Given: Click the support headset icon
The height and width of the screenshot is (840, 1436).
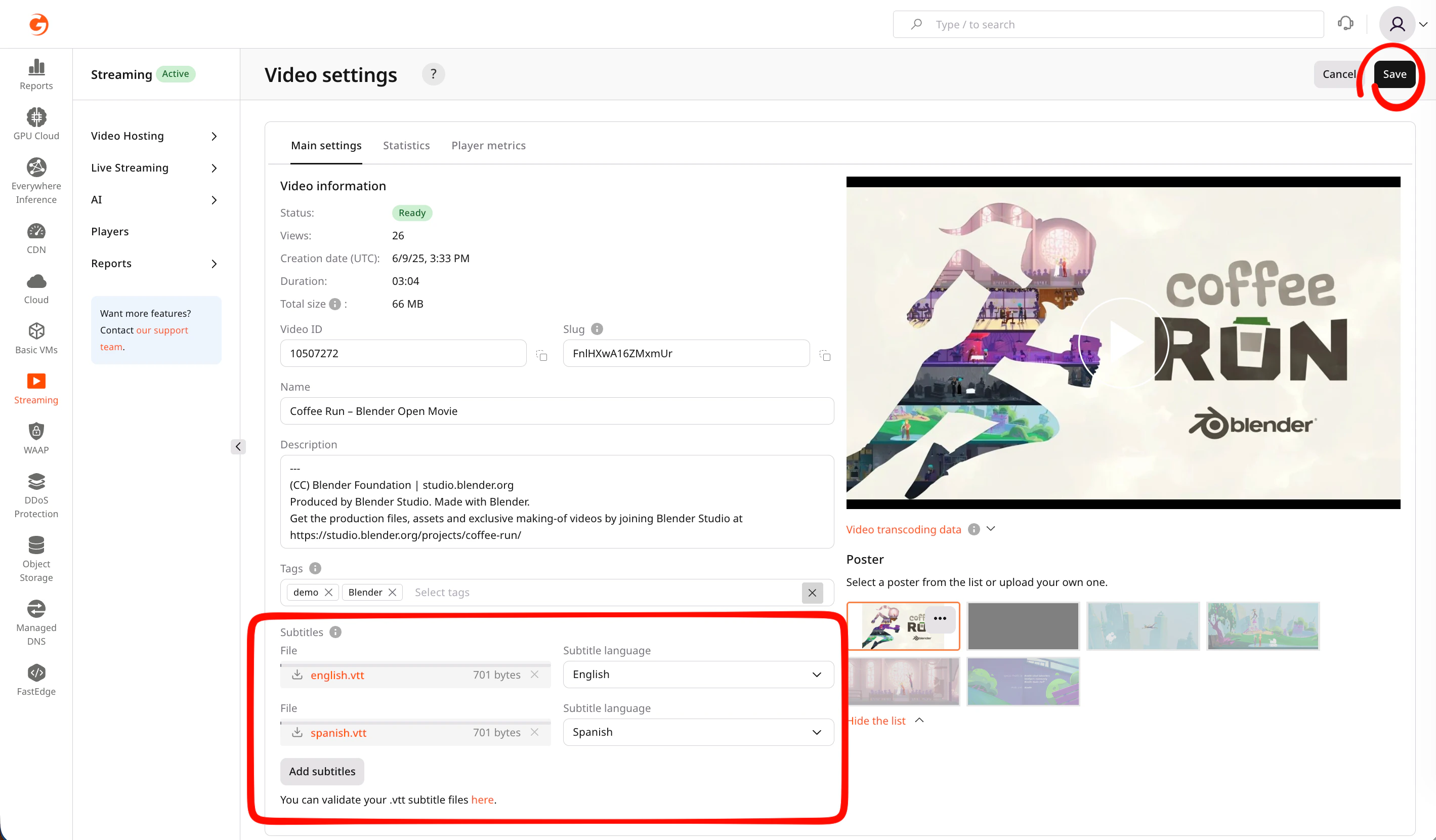Looking at the screenshot, I should pos(1345,24).
